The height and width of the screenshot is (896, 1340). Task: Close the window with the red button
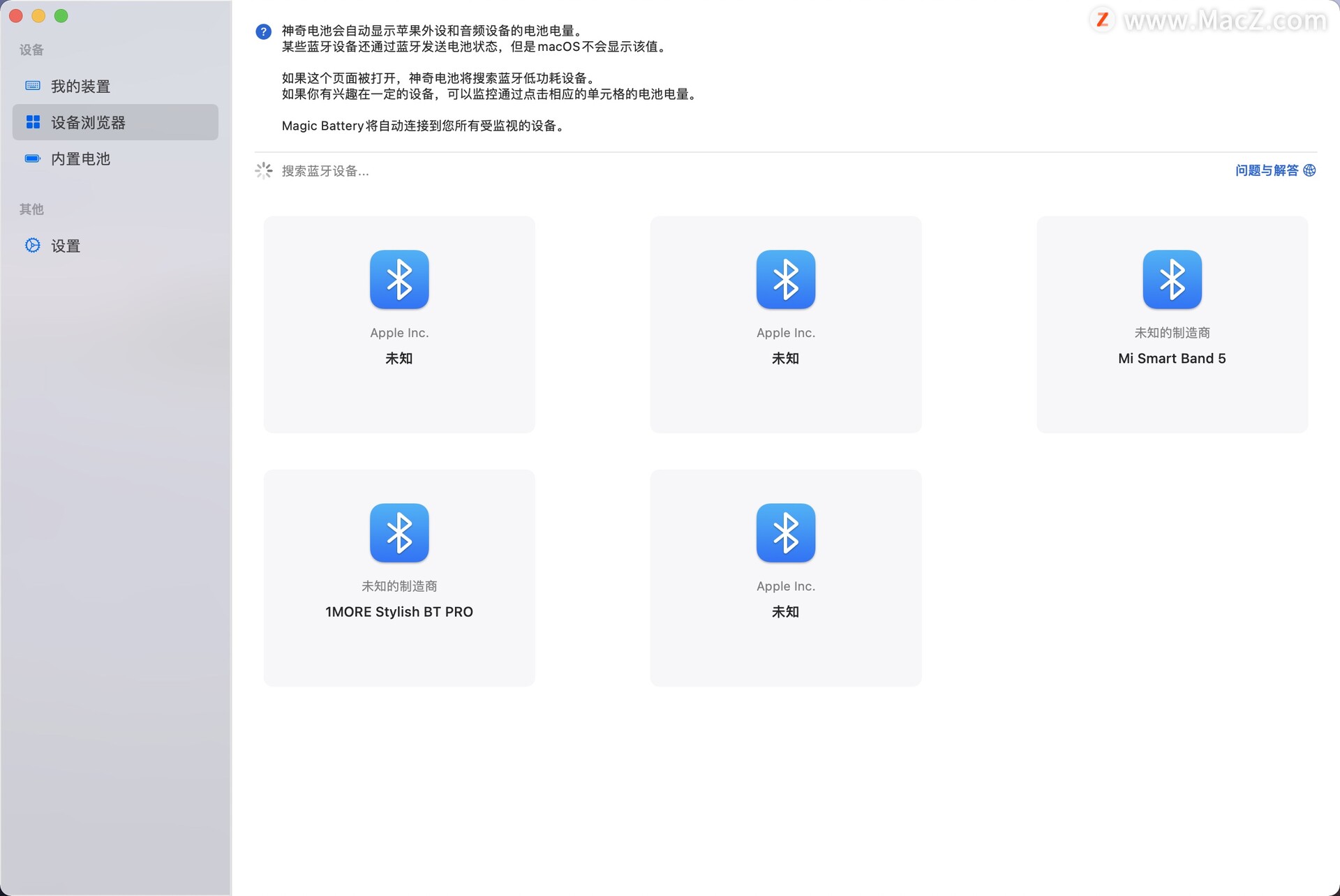point(16,15)
